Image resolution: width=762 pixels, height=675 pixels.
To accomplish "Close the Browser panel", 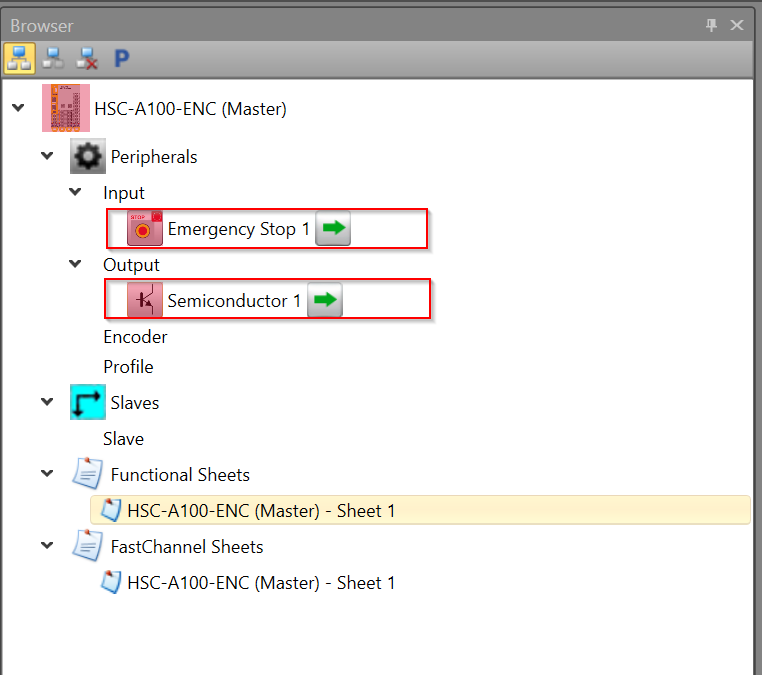I will tap(737, 25).
